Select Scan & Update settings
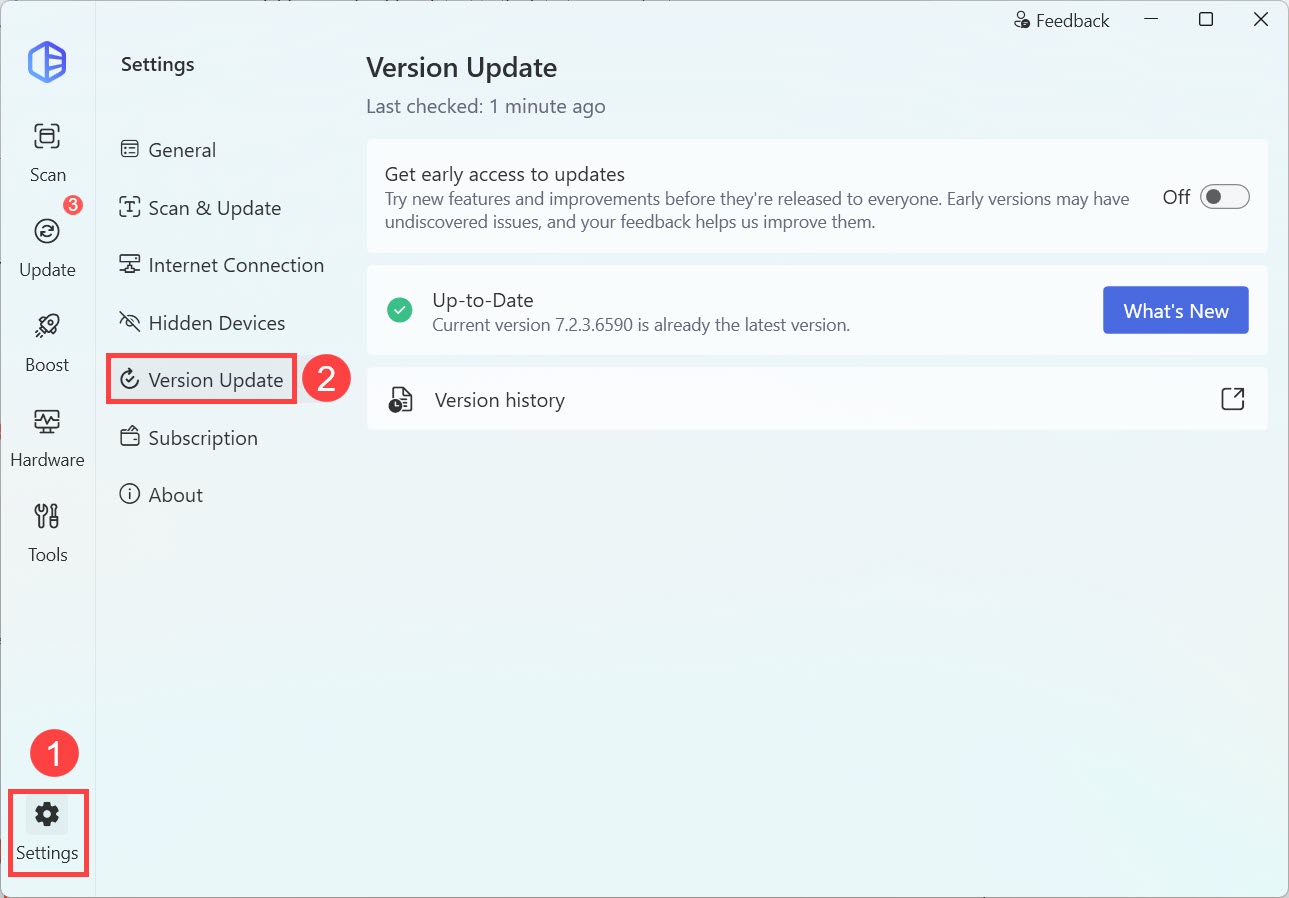The height and width of the screenshot is (898, 1289). point(200,208)
